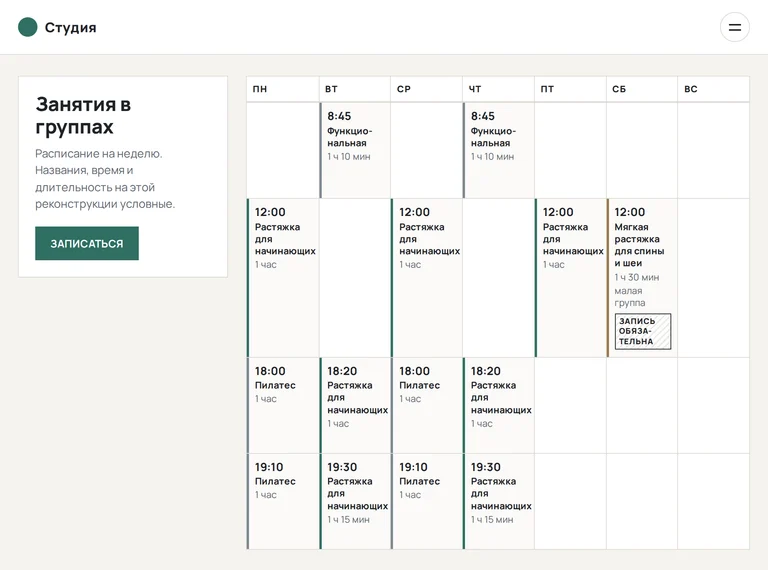The width and height of the screenshot is (768, 570).
Task: Select the ПН day column header
Action: pos(283,89)
